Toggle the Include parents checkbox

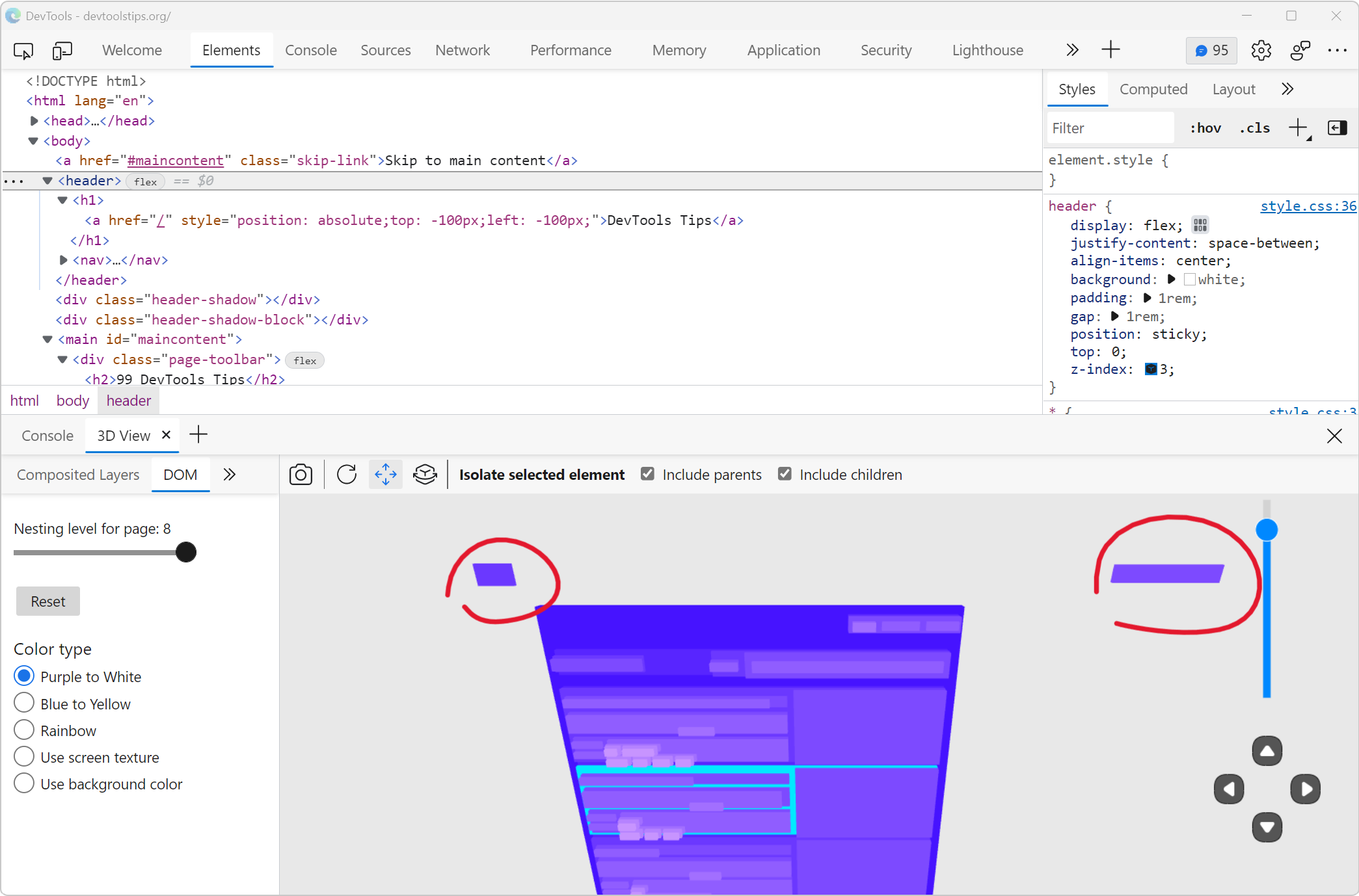coord(647,473)
